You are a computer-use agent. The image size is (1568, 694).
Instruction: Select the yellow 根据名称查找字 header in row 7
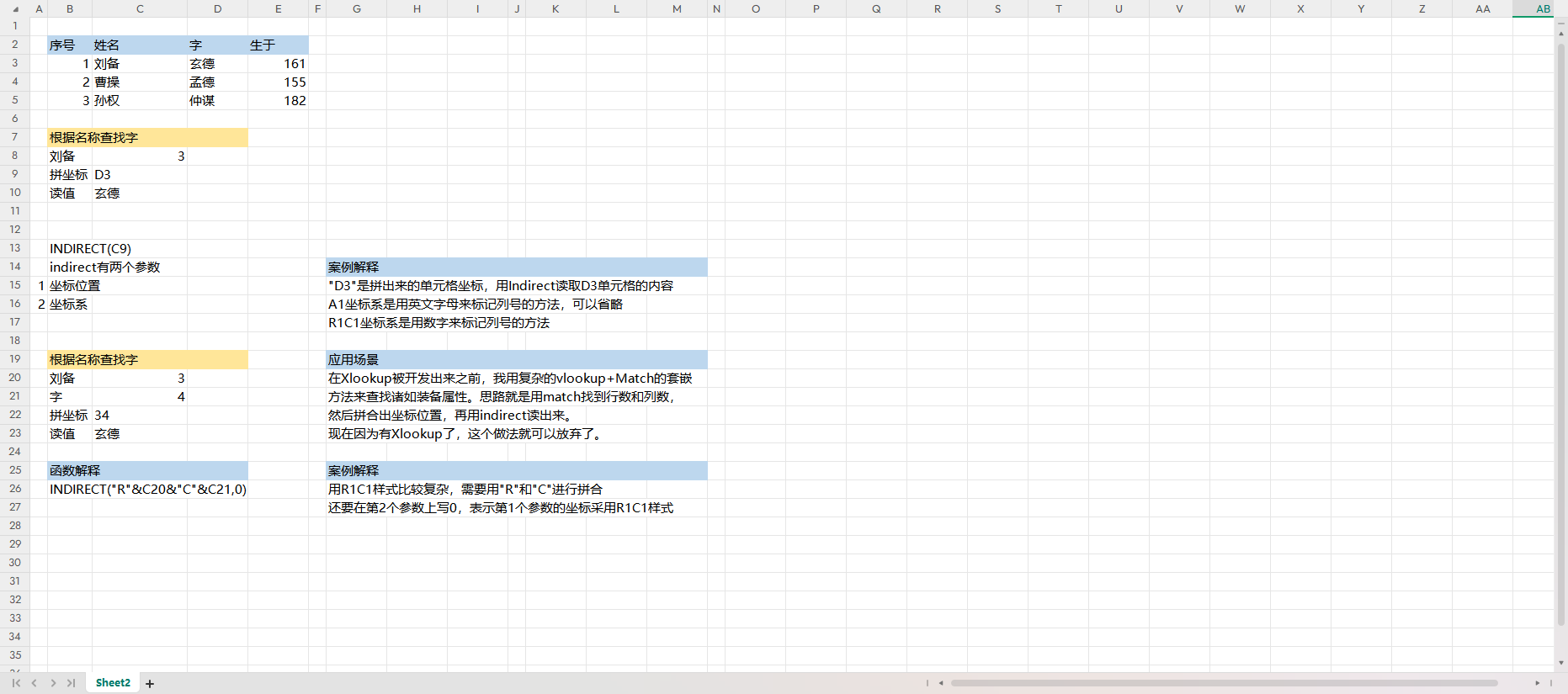pos(147,138)
